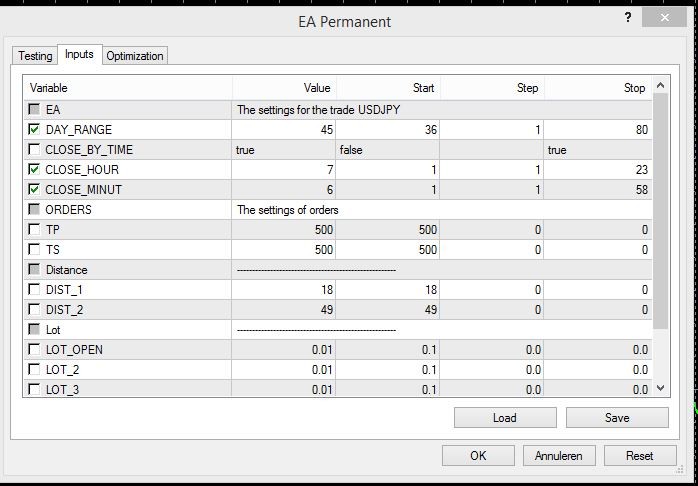Viewport: 698px width, 486px height.
Task: Check the DIST_1 checkbox
Action: click(35, 290)
